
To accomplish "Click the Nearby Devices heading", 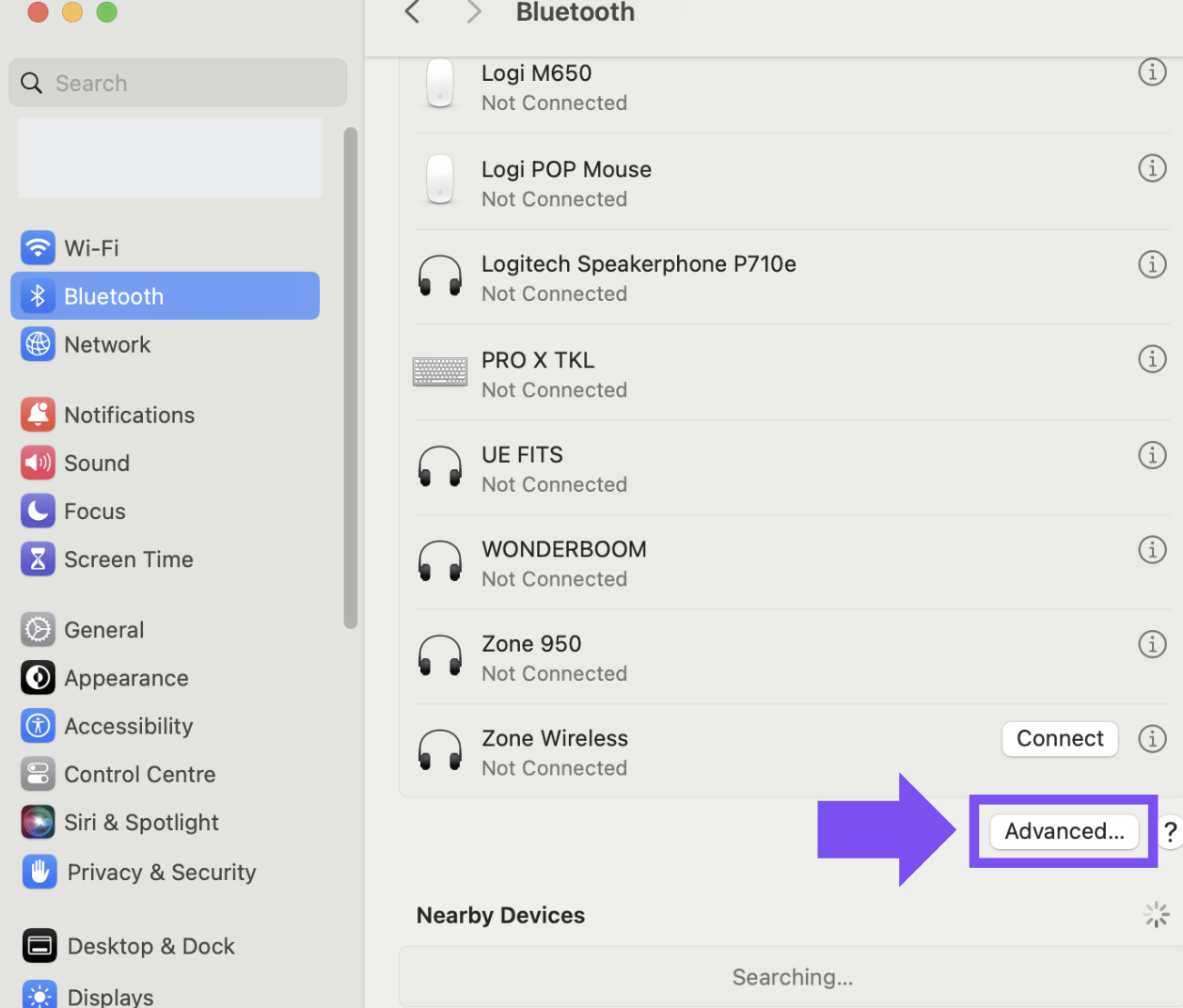I will (500, 915).
